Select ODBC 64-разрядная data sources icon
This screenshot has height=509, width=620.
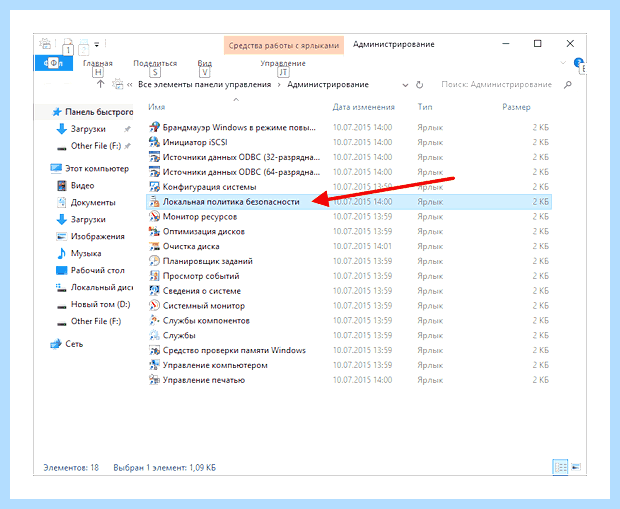click(x=154, y=172)
